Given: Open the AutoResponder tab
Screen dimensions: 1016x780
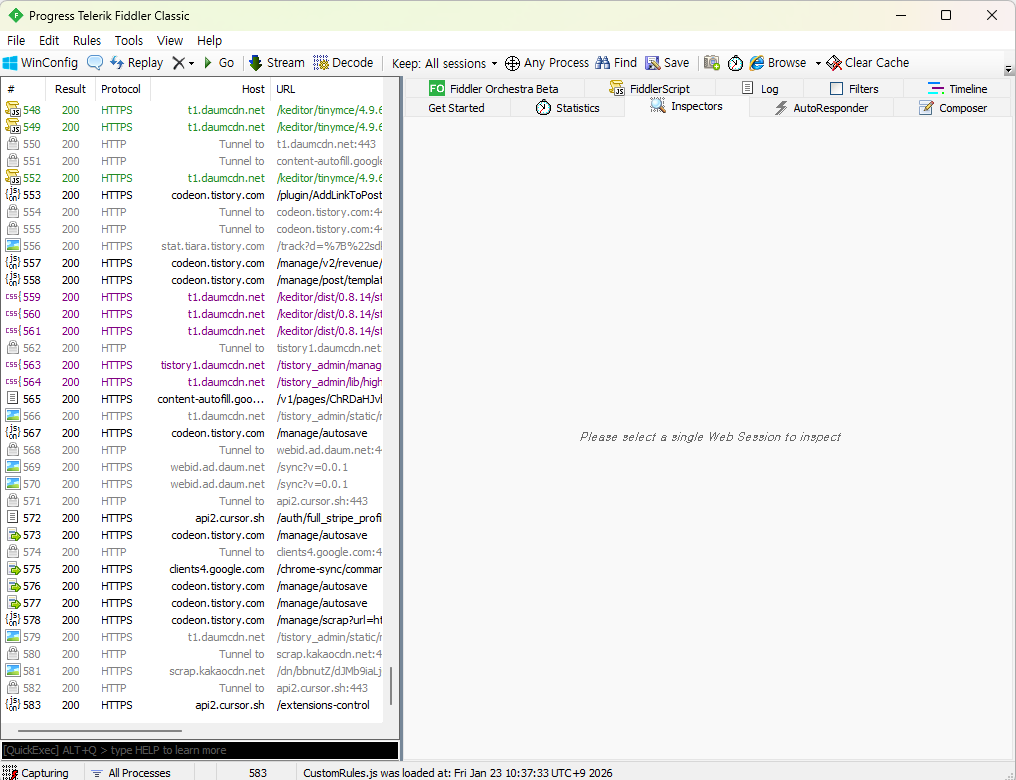Looking at the screenshot, I should [821, 108].
